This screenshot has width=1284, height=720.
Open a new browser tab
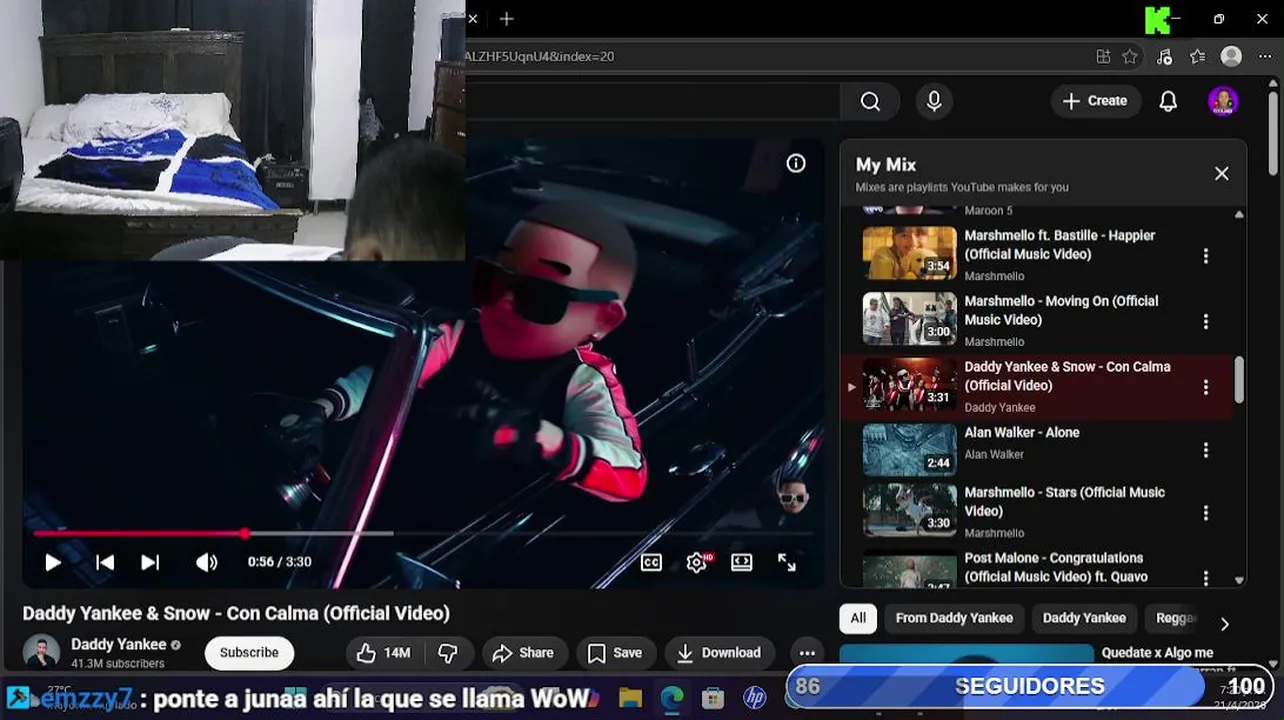[506, 19]
